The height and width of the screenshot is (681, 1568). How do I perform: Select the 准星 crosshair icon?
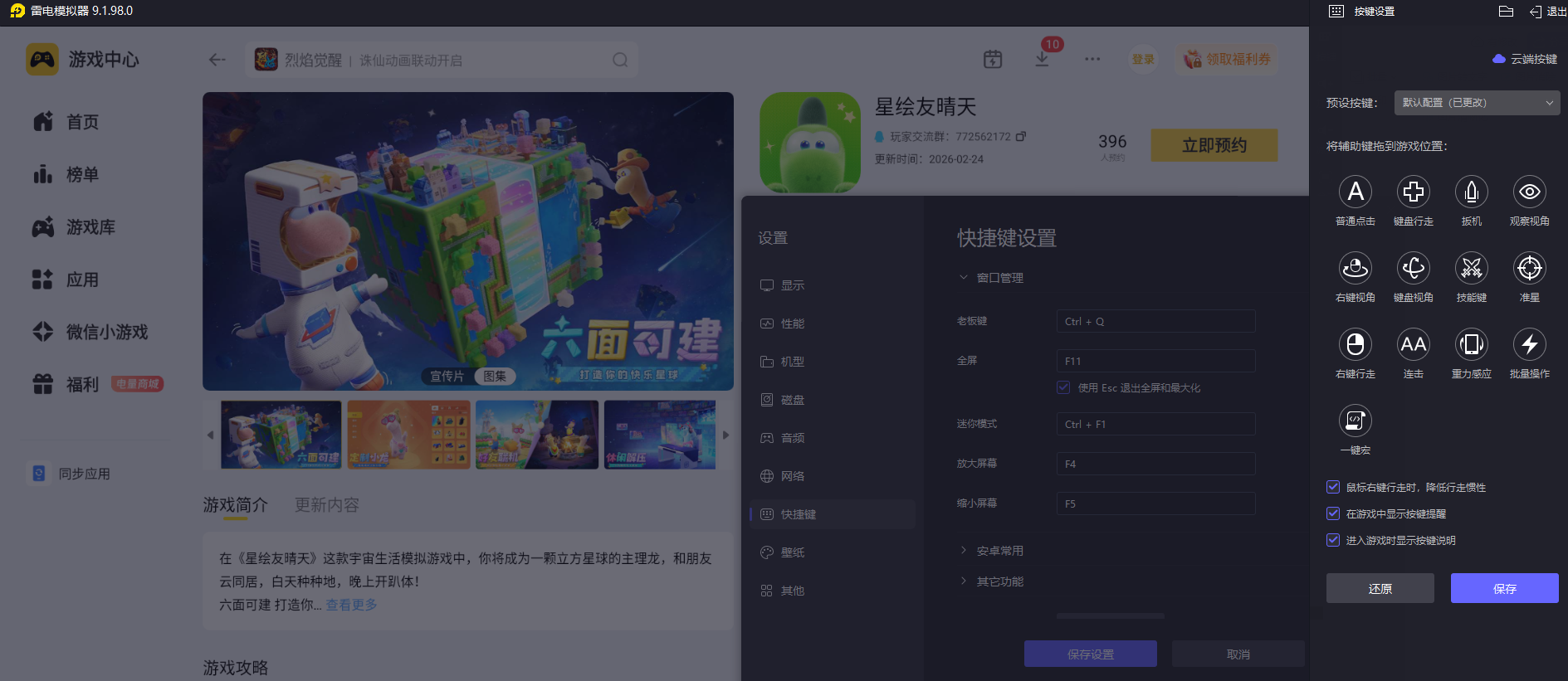tap(1530, 268)
